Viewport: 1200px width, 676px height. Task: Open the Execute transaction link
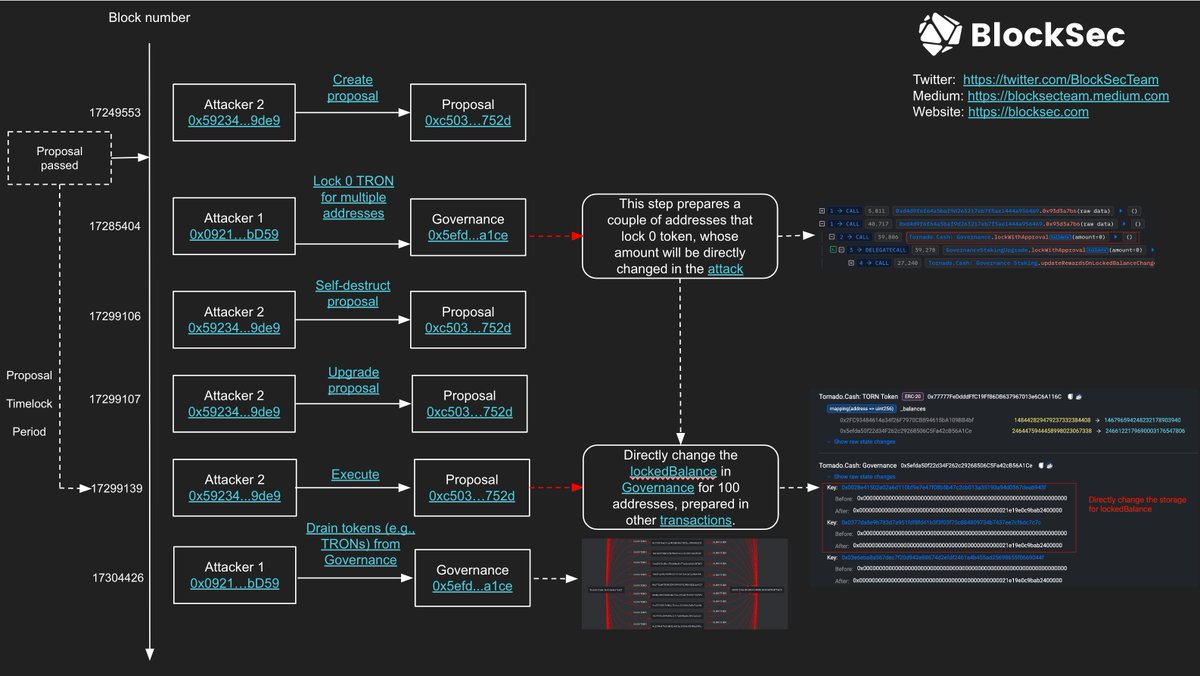(355, 475)
